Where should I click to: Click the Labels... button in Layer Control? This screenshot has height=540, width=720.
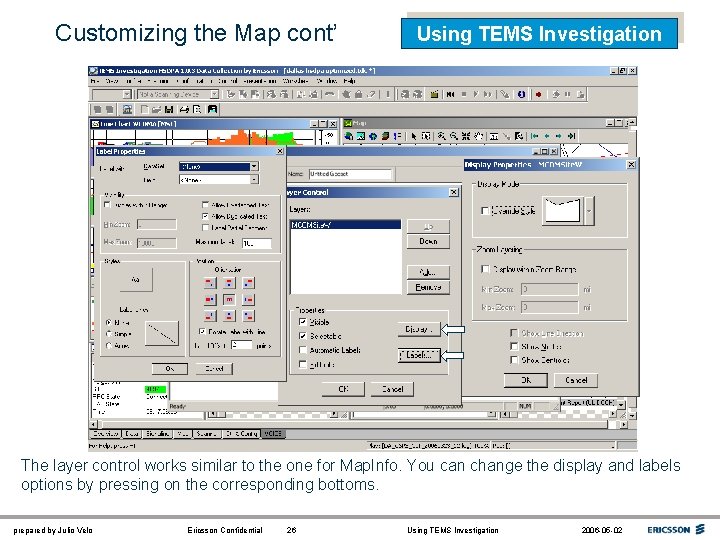pyautogui.click(x=419, y=355)
